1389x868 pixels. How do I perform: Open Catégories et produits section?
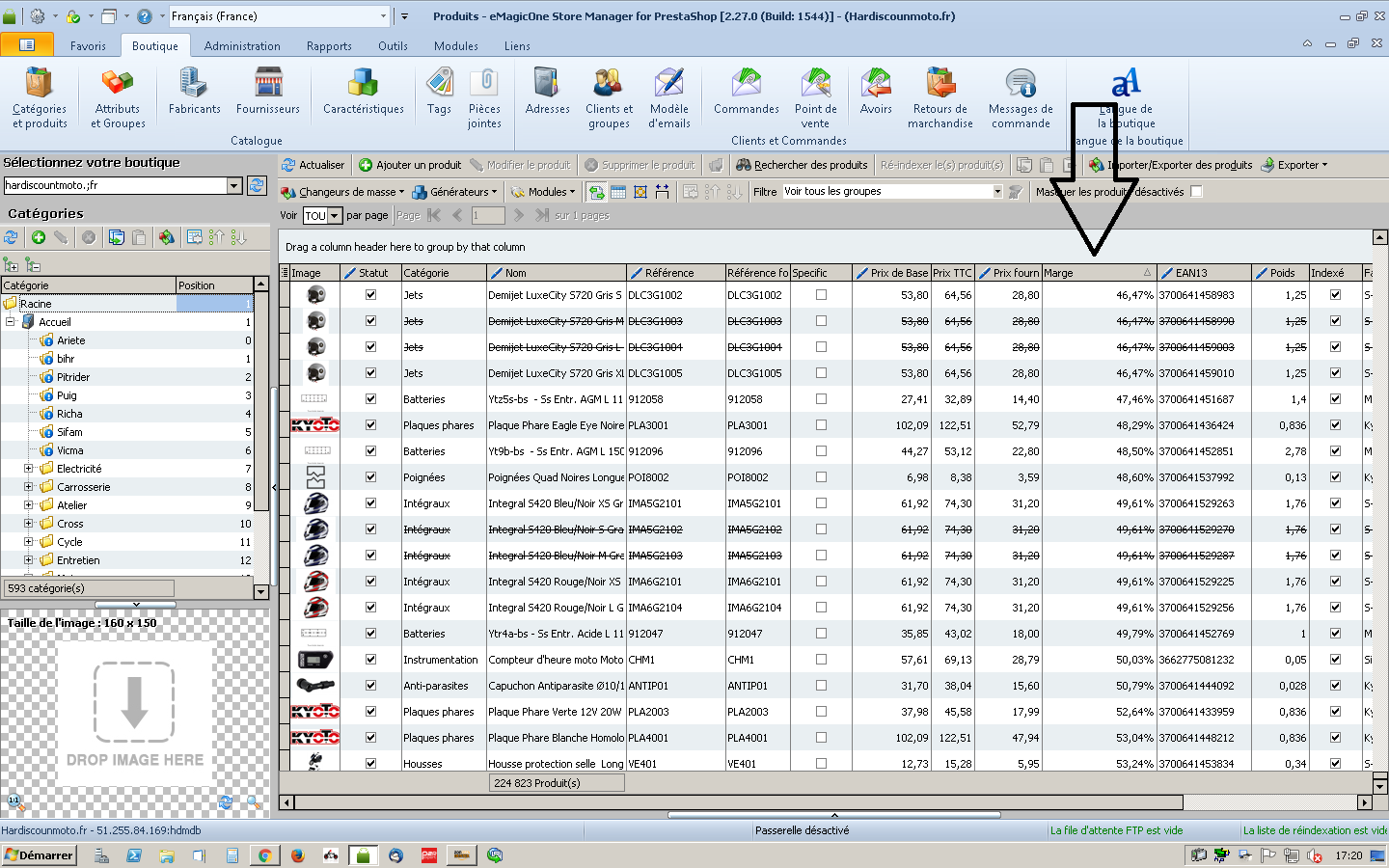(x=40, y=98)
